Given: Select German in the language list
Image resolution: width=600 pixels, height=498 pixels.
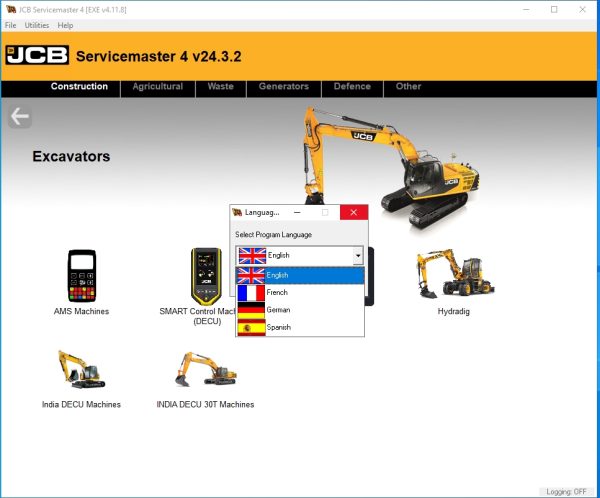Looking at the screenshot, I should pyautogui.click(x=300, y=310).
